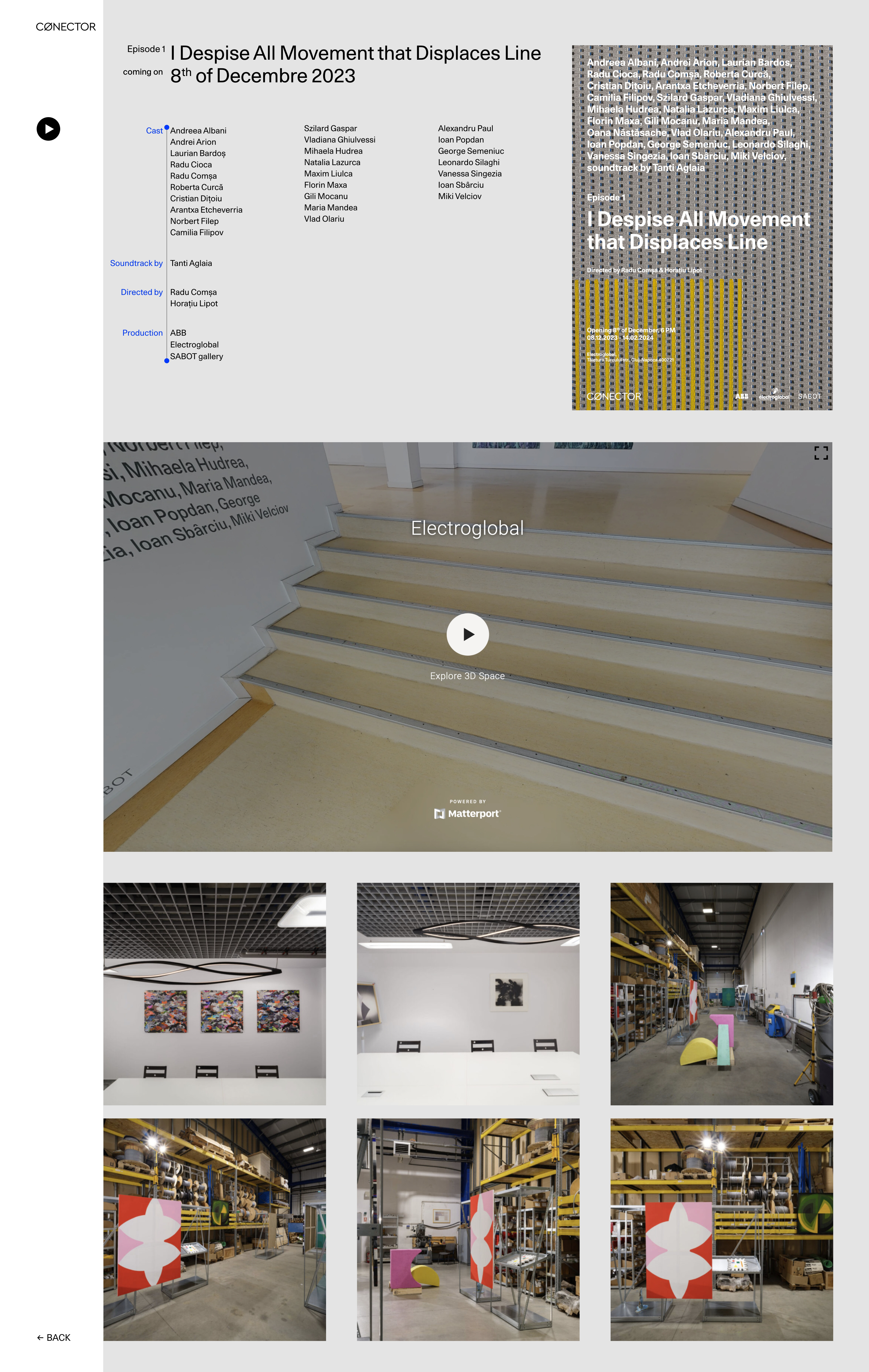
Task: Click the Electroglobal title in 3D viewer
Action: tap(468, 528)
